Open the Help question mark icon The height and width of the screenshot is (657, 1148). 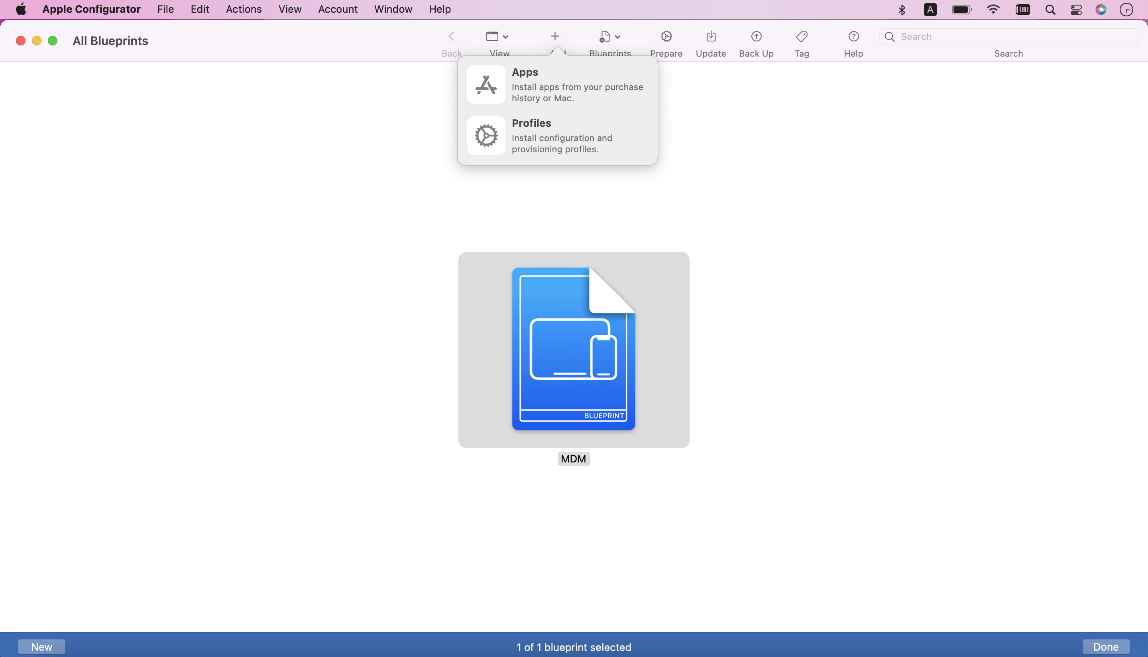click(853, 37)
